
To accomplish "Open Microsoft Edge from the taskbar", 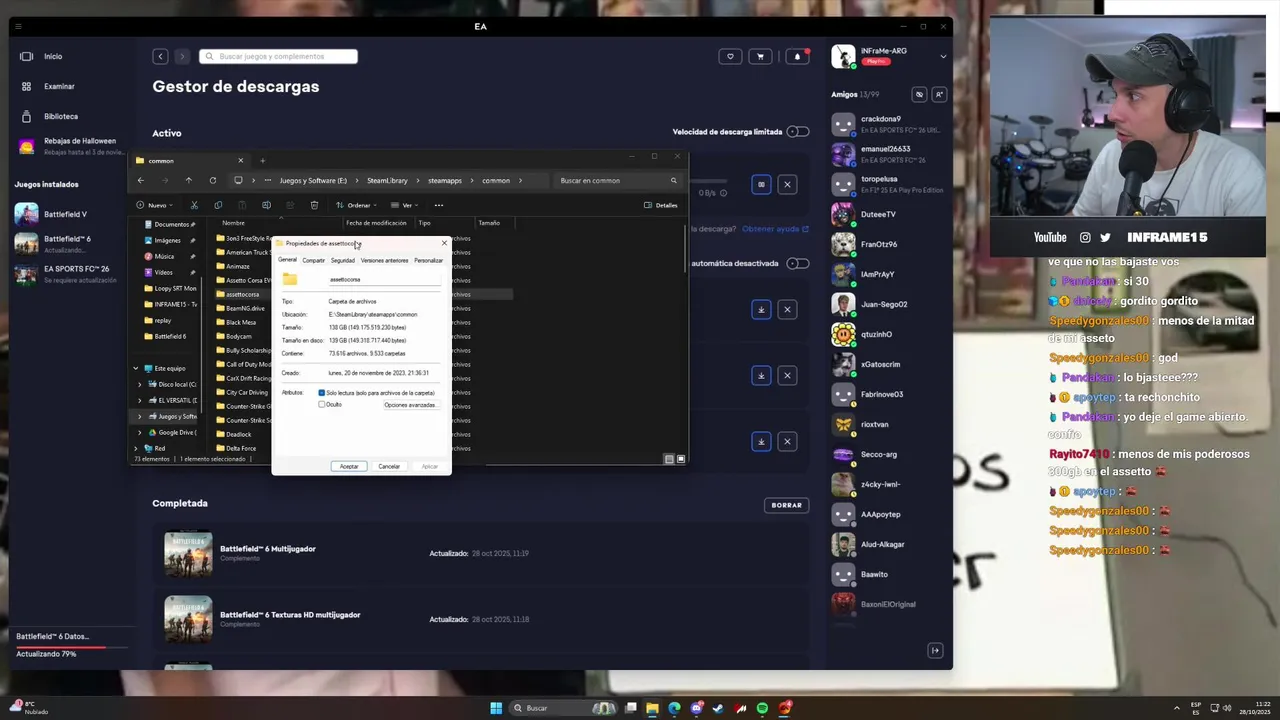I will click(x=674, y=708).
